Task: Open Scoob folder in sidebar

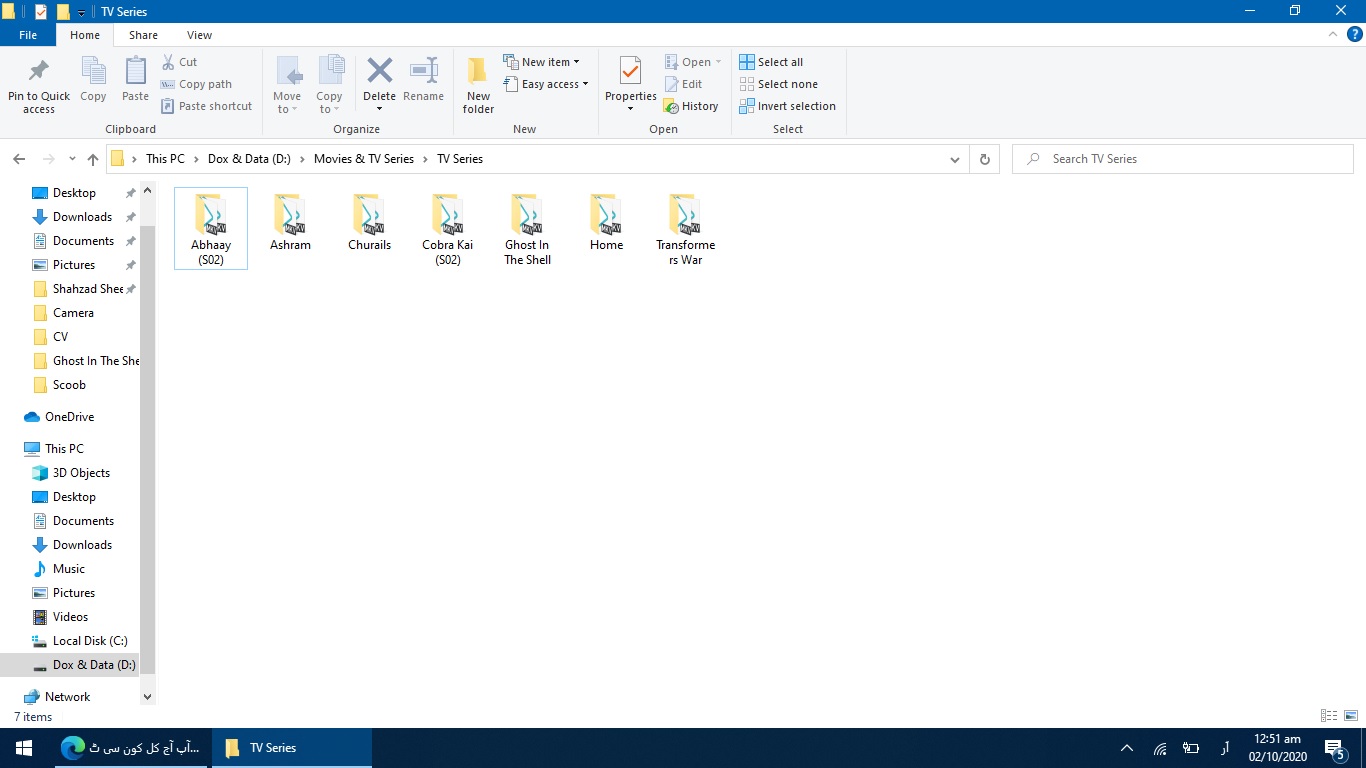Action: point(69,385)
